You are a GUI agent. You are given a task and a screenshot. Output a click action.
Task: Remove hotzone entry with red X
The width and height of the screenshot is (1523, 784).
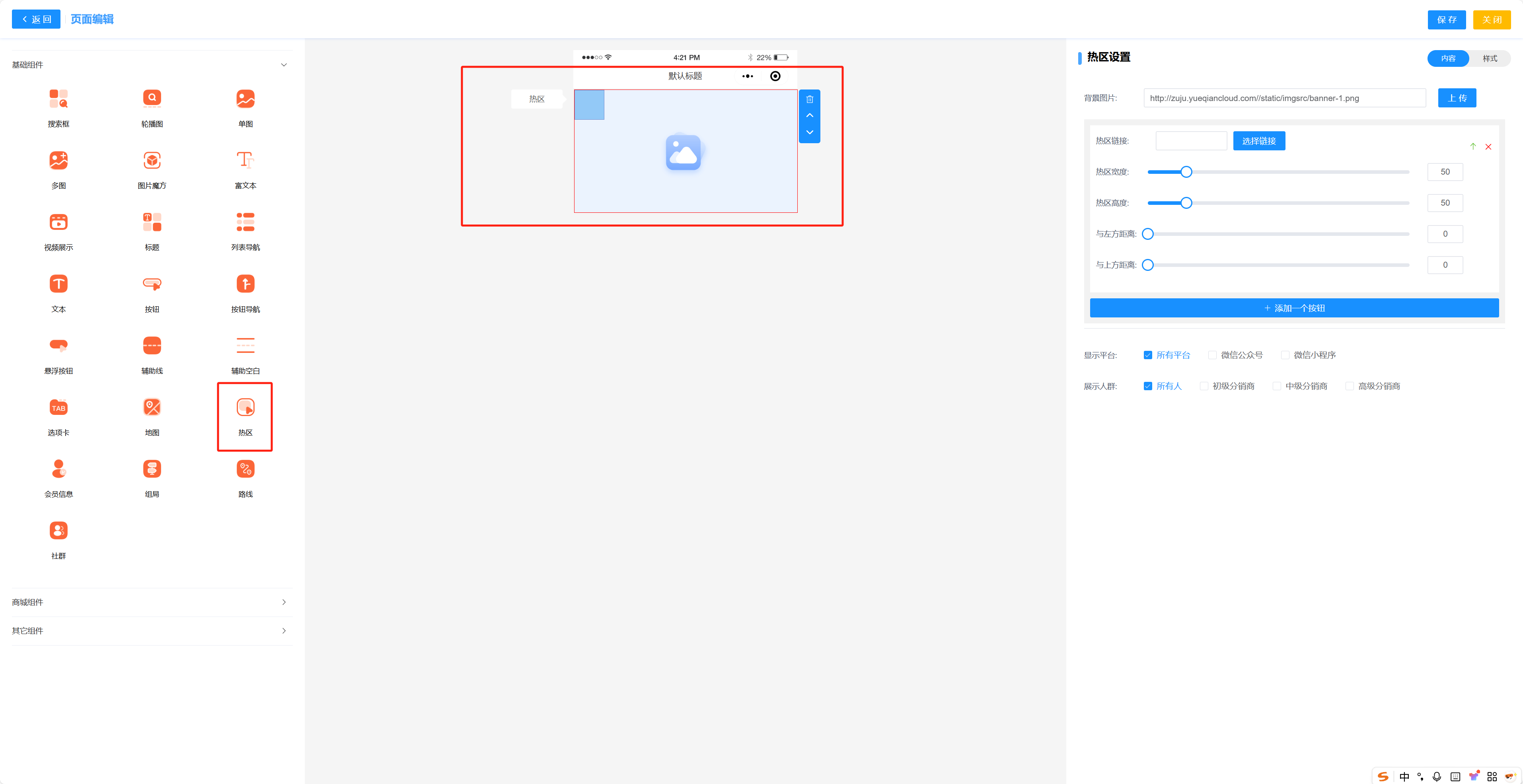[x=1488, y=147]
